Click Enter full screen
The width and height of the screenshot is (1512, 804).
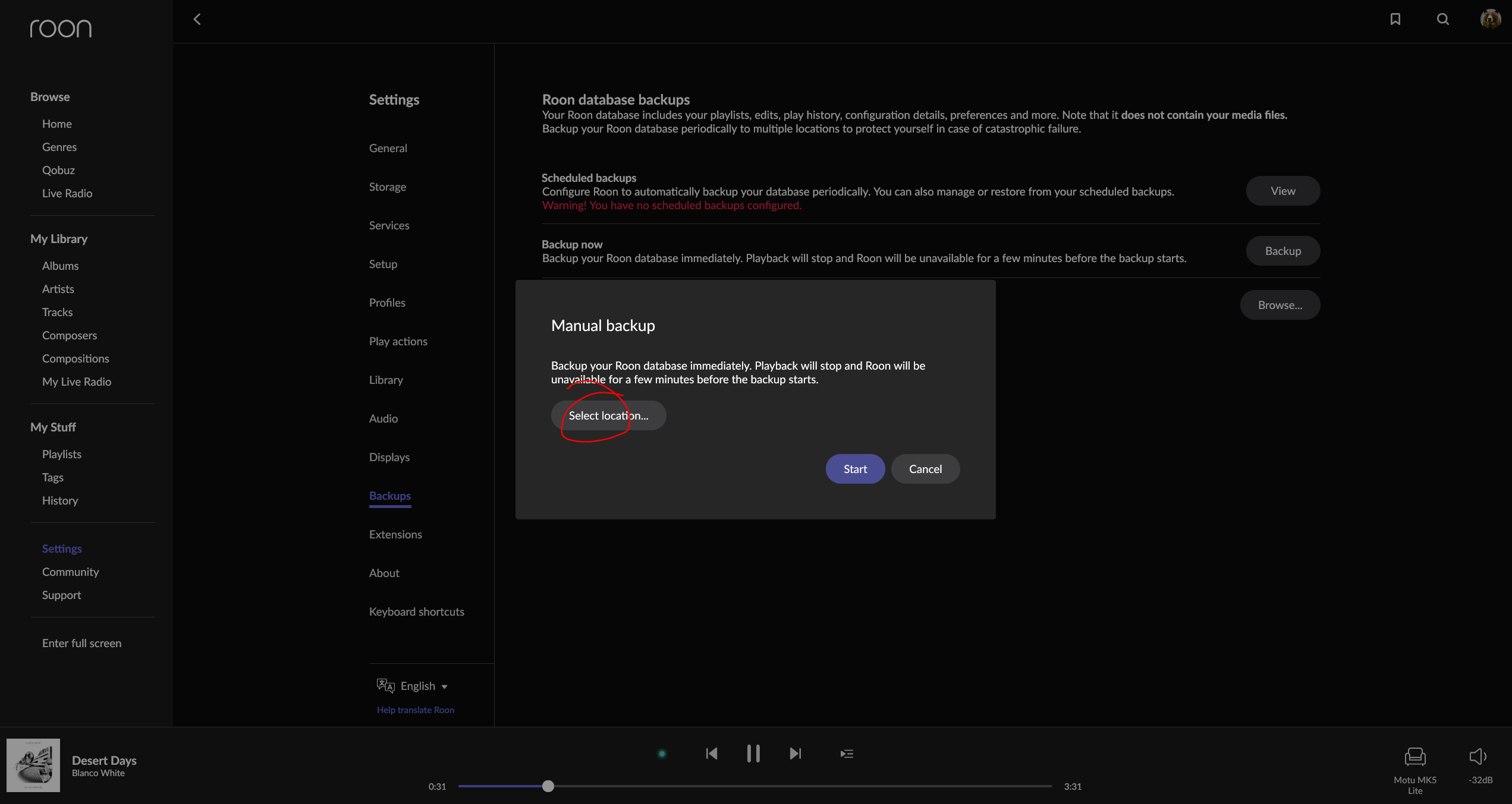[x=81, y=643]
